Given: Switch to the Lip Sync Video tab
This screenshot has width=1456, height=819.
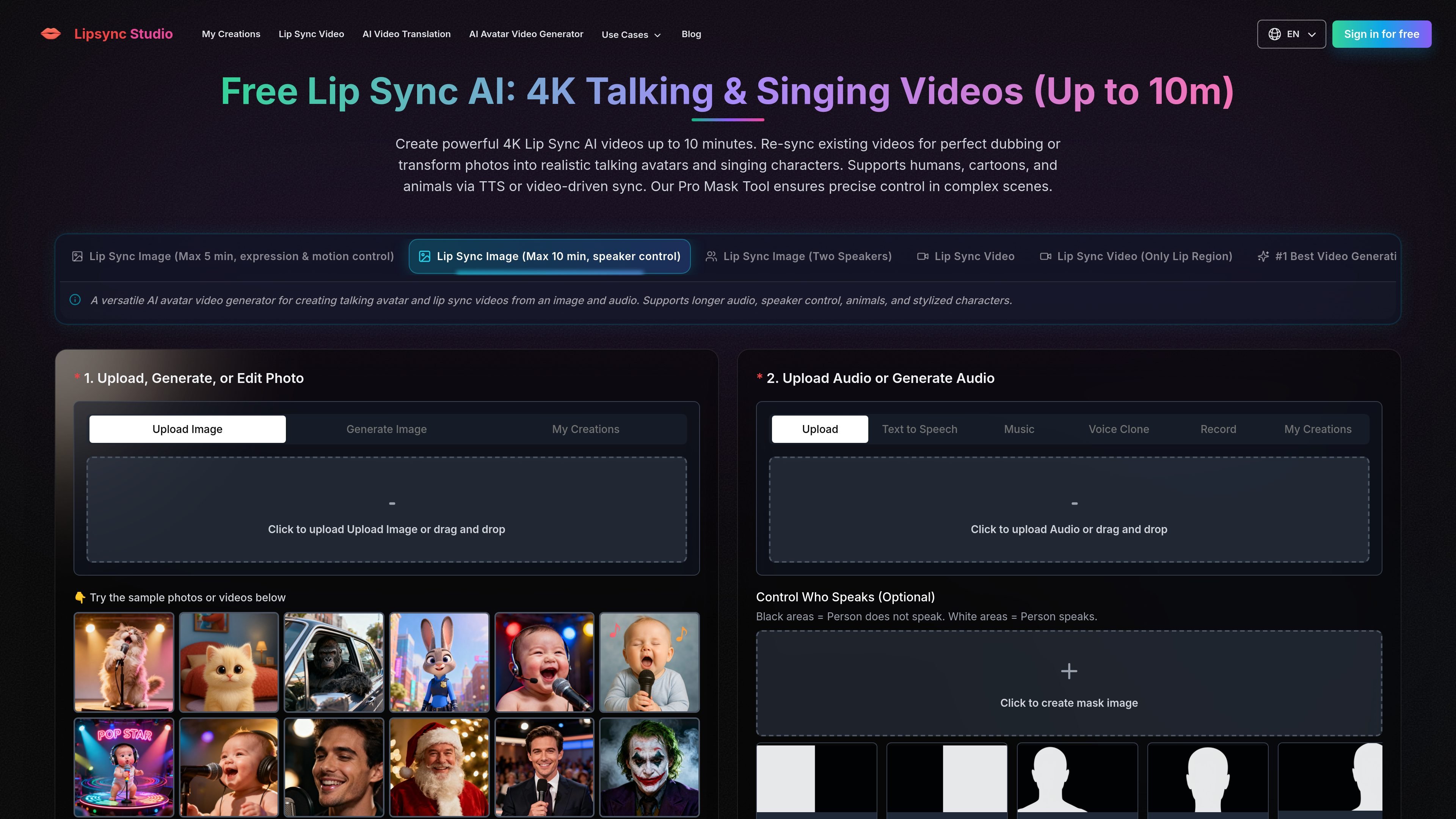Looking at the screenshot, I should pos(965,257).
